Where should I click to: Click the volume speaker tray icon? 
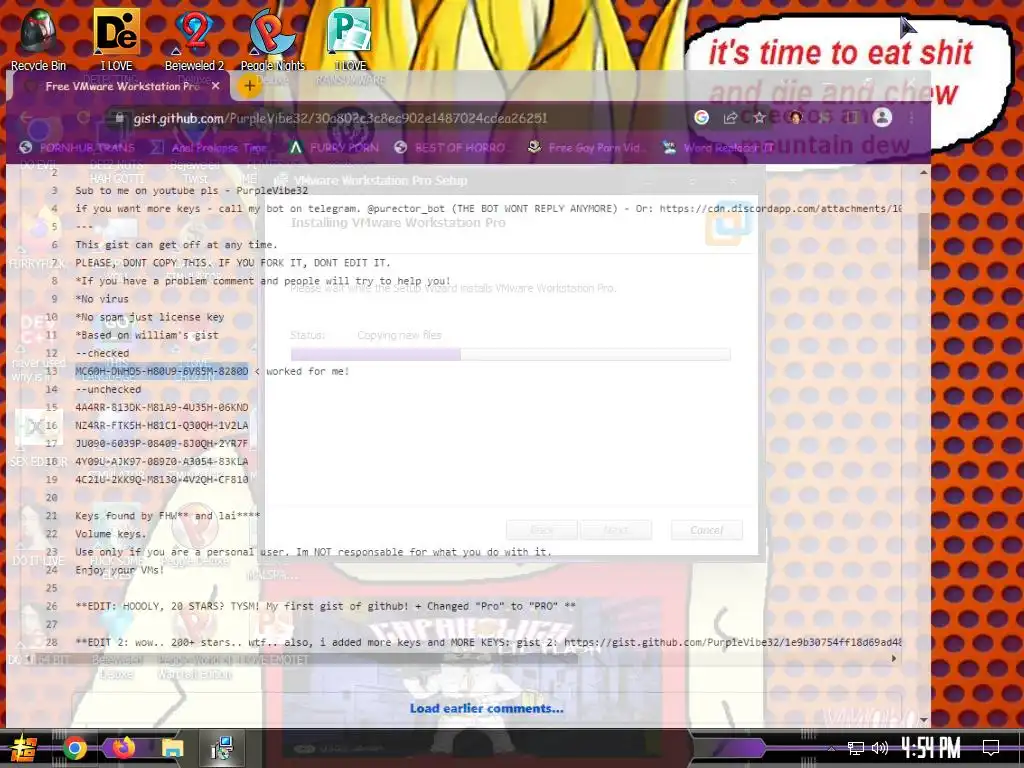pyautogui.click(x=880, y=748)
